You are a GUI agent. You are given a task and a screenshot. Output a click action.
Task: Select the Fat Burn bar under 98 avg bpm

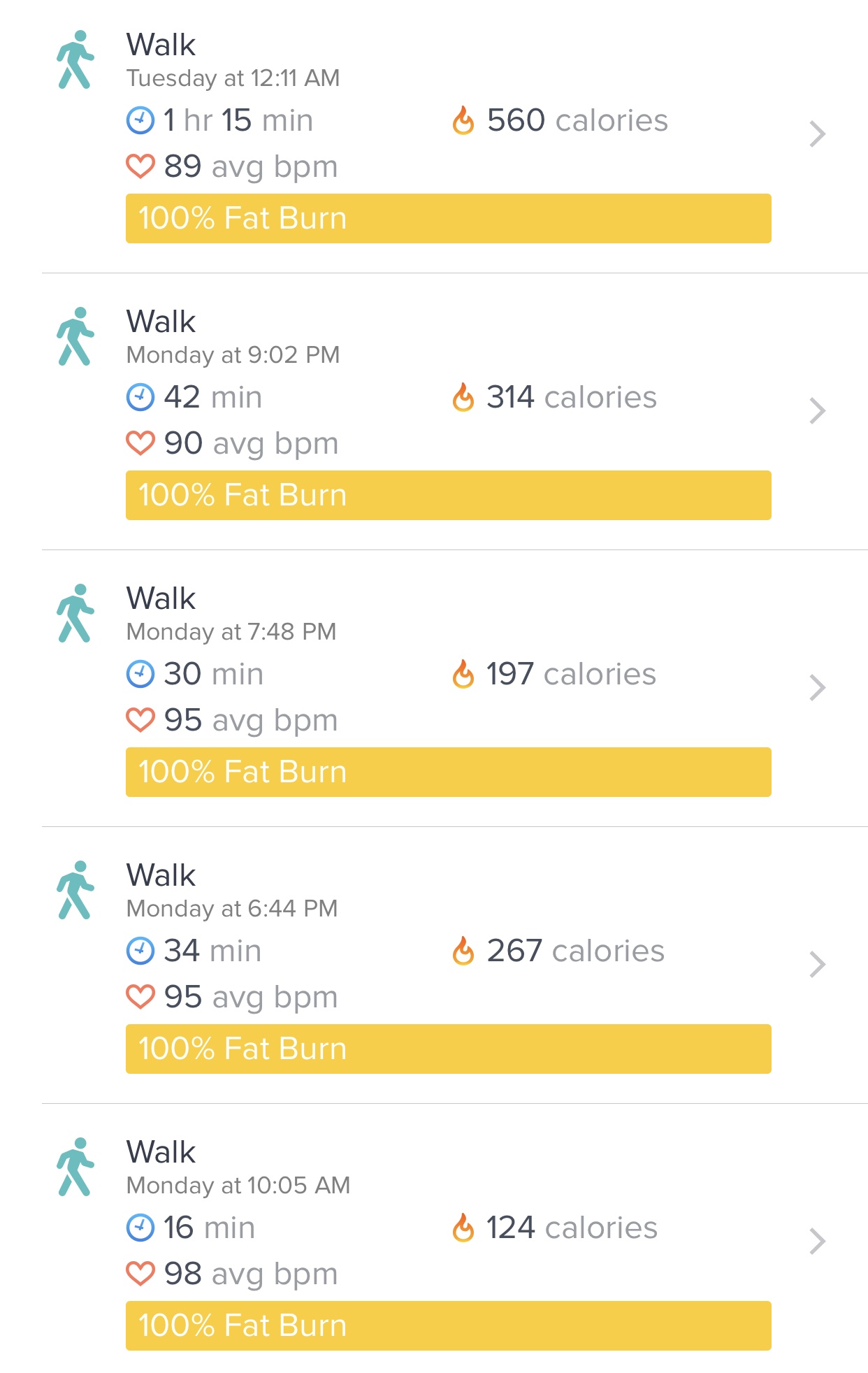[449, 1326]
